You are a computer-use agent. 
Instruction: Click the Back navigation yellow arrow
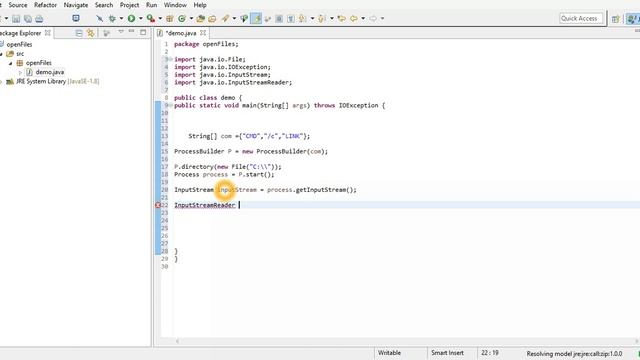point(354,18)
